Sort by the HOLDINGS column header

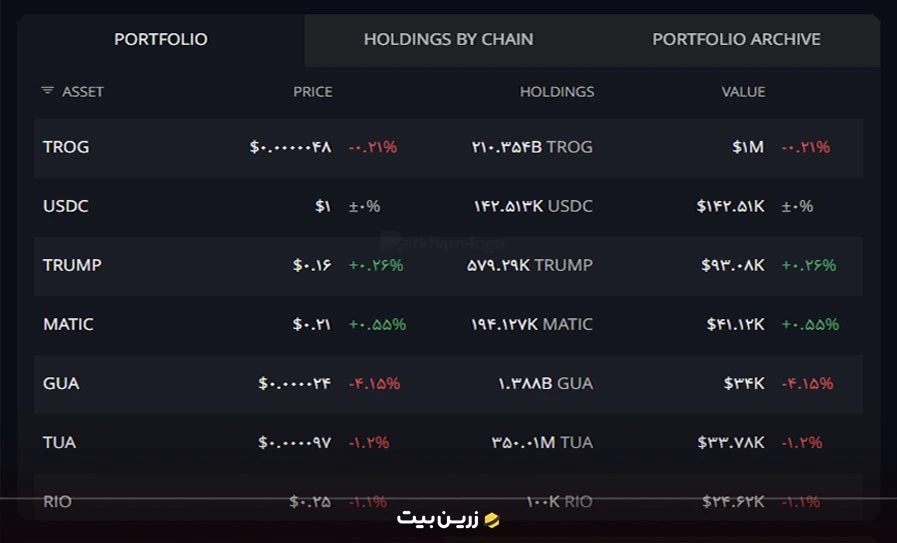557,92
